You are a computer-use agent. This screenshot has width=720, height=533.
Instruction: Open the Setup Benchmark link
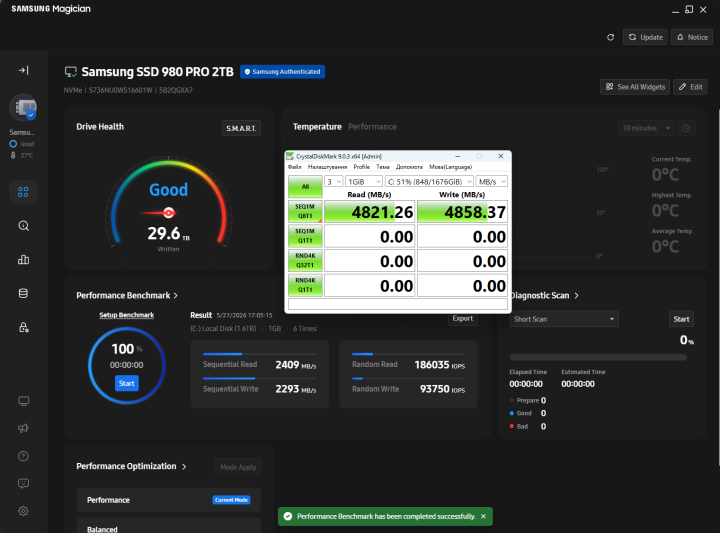[127, 315]
